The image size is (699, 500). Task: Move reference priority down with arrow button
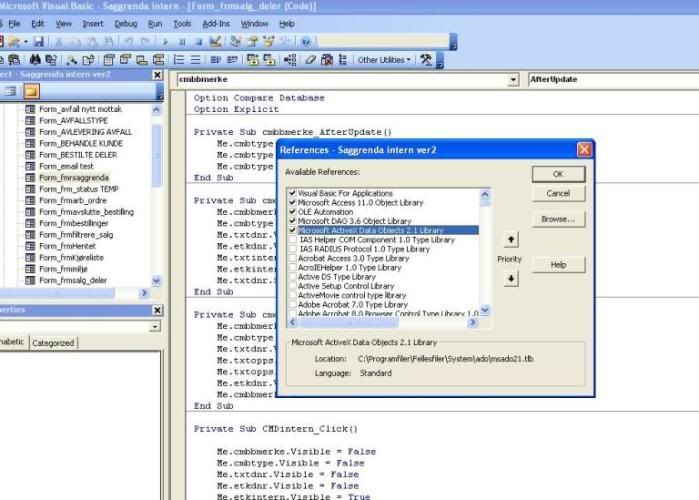[x=512, y=279]
